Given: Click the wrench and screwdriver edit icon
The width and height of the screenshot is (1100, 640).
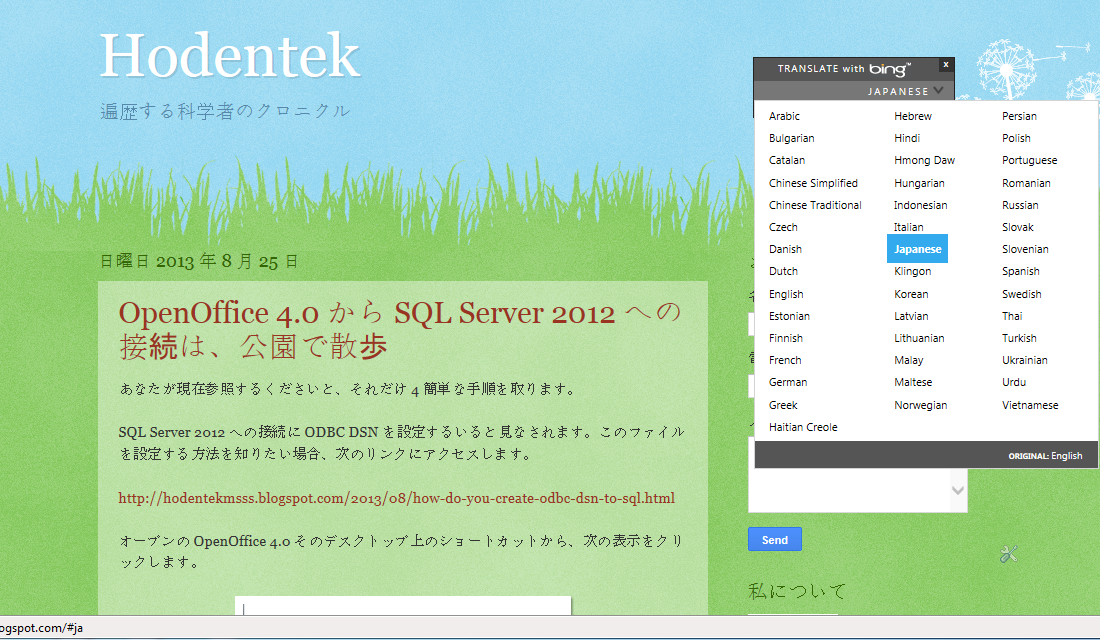Looking at the screenshot, I should (x=1008, y=554).
